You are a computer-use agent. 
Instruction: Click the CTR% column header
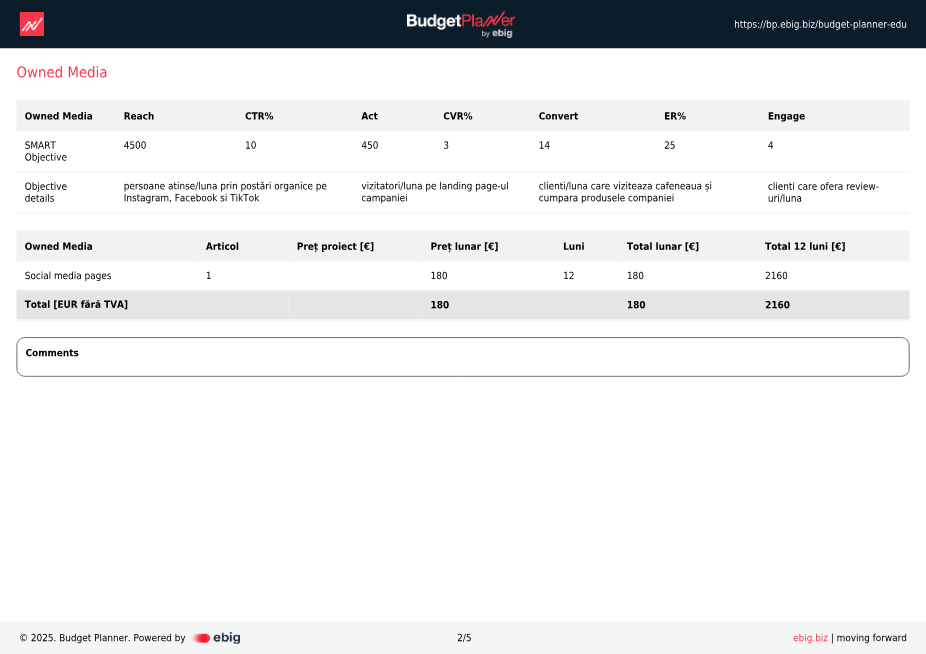click(x=259, y=116)
